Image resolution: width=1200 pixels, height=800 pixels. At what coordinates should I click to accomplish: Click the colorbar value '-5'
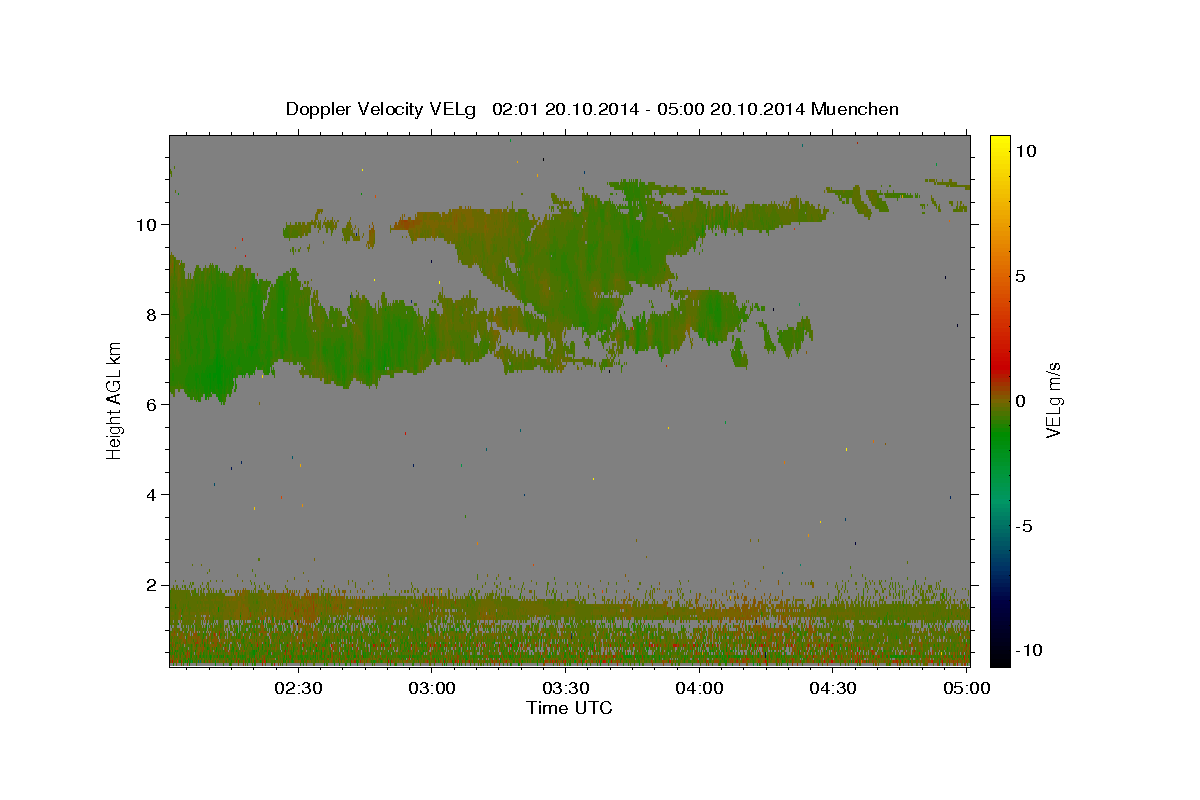(1025, 526)
